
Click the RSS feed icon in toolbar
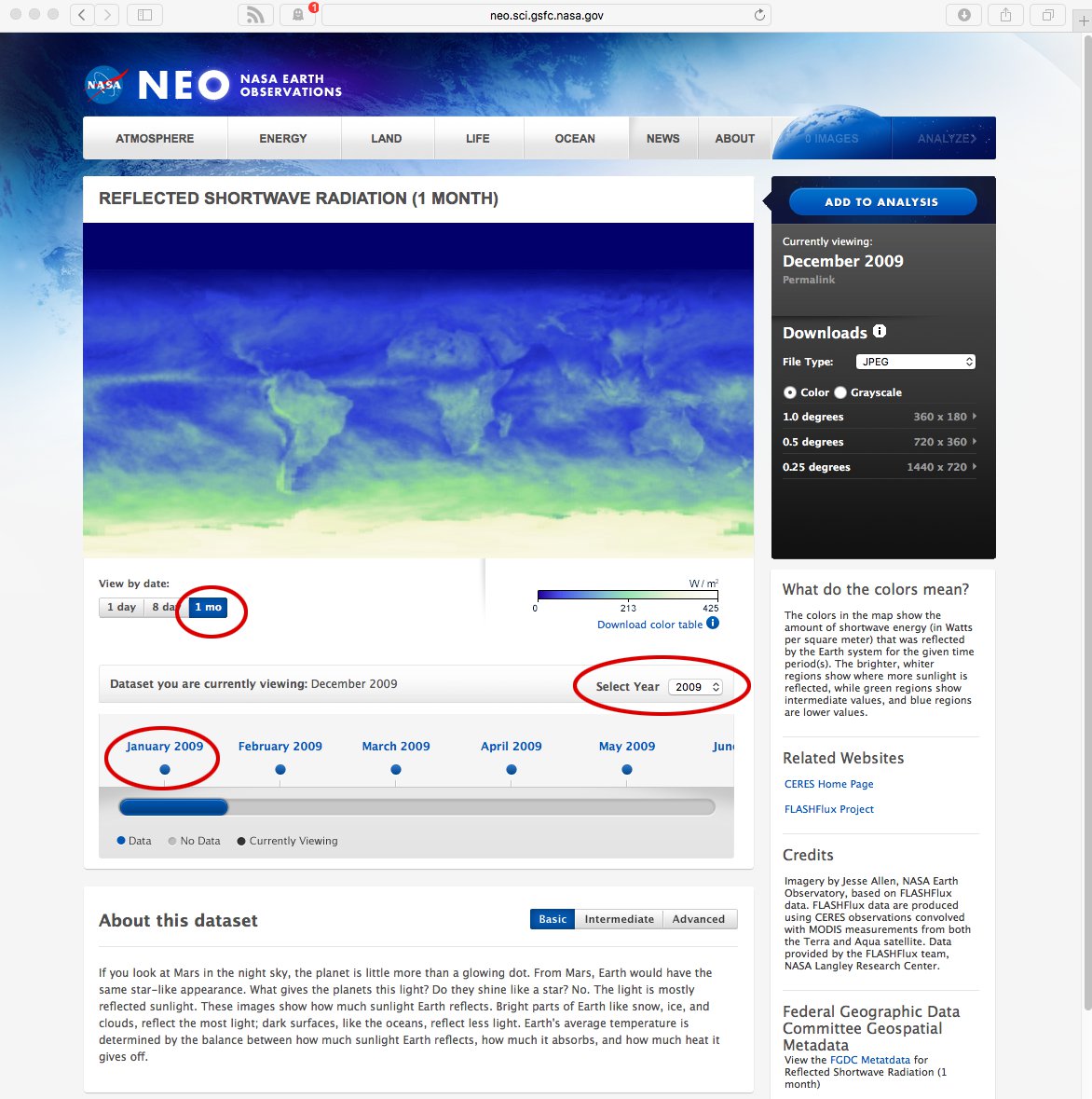click(255, 15)
